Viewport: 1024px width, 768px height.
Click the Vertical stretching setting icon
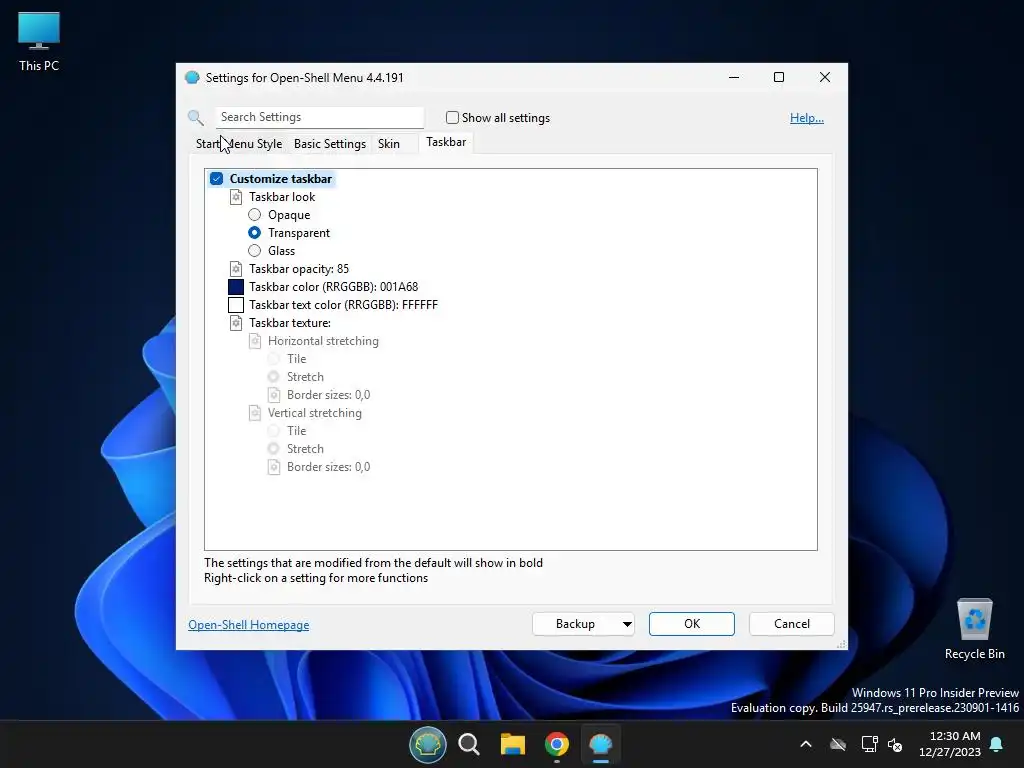click(x=255, y=413)
